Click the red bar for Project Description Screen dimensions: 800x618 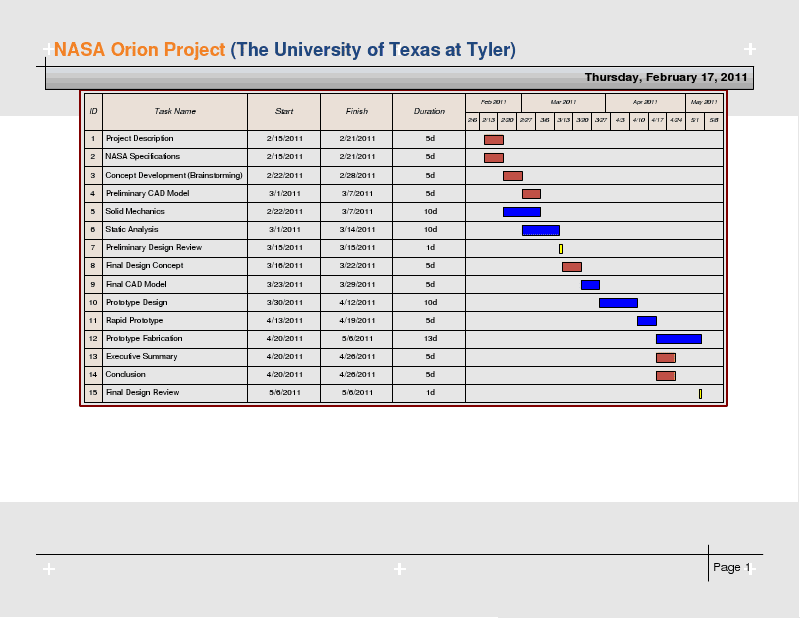tap(493, 139)
